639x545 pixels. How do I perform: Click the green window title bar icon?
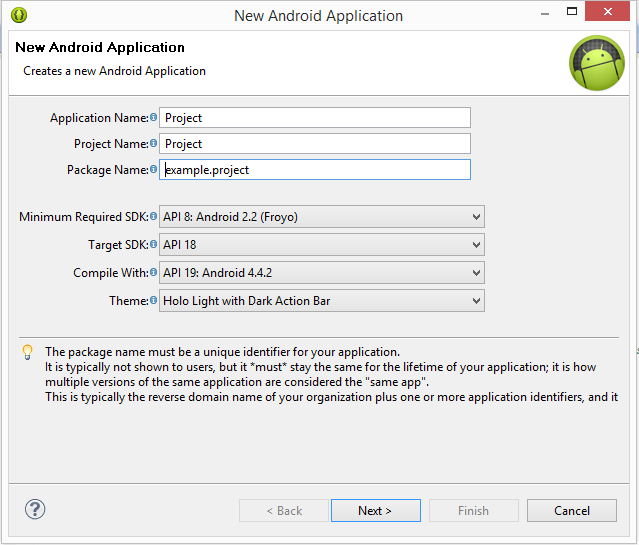point(19,15)
